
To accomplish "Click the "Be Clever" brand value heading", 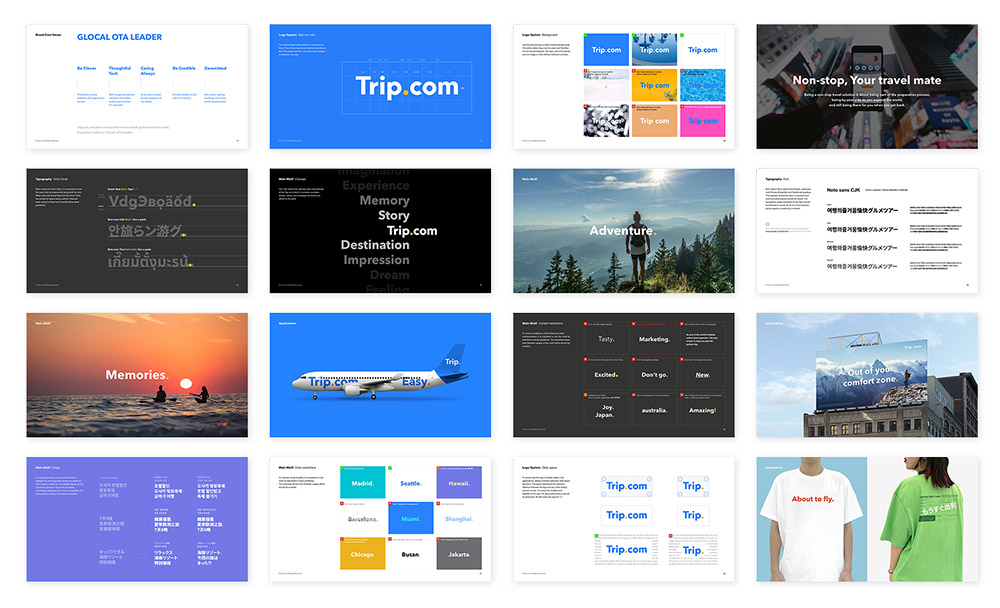I will point(89,68).
